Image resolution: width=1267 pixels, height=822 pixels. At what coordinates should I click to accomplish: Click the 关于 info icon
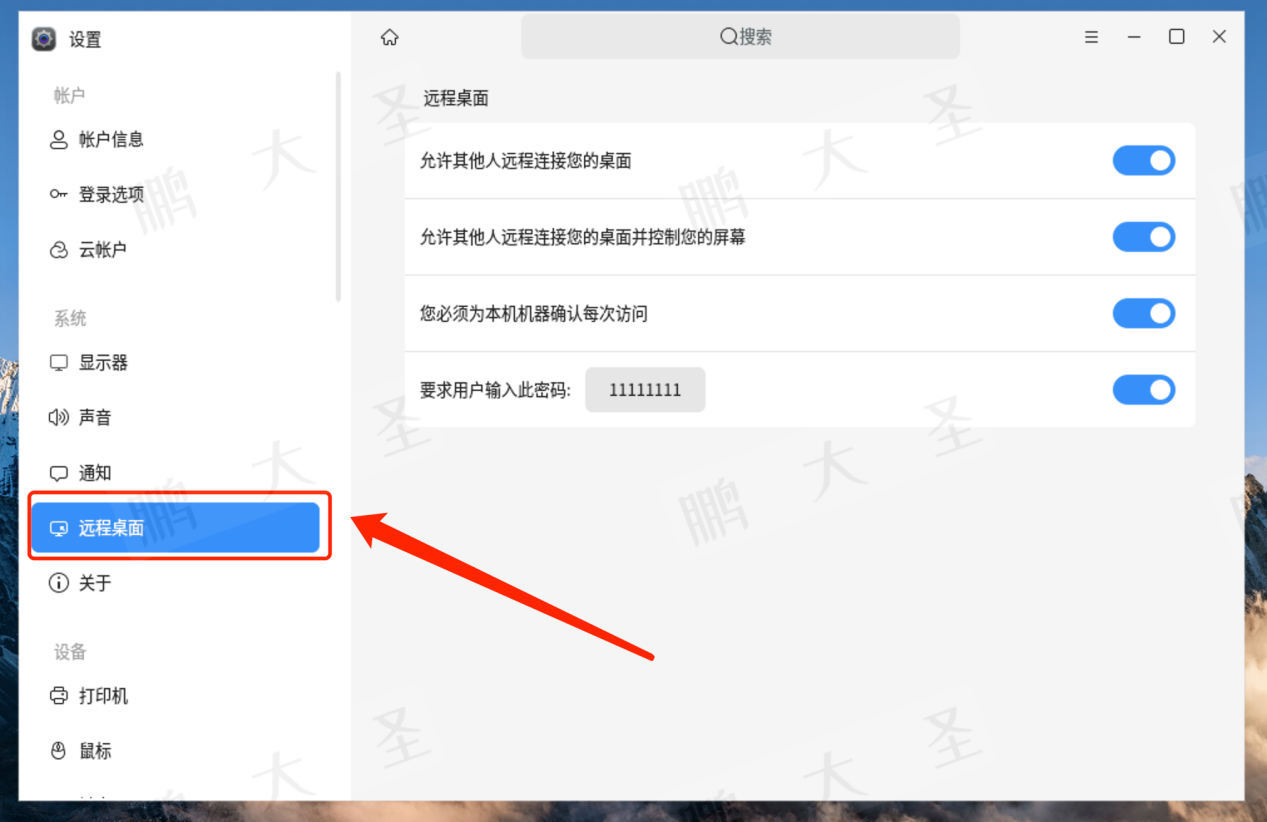(59, 583)
